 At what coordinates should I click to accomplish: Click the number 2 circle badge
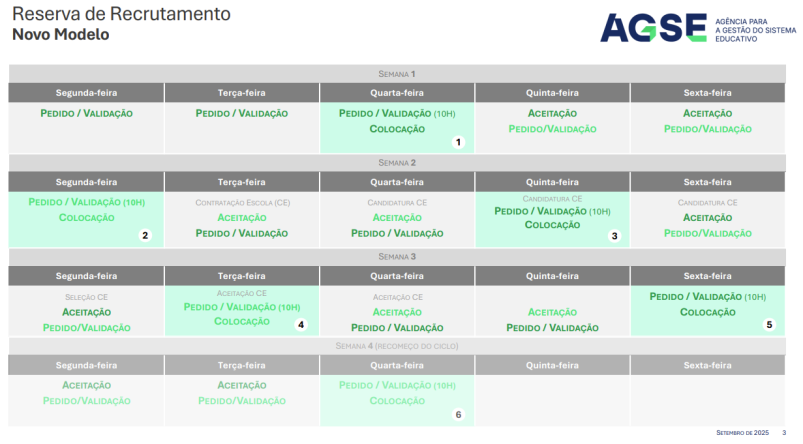(x=145, y=236)
